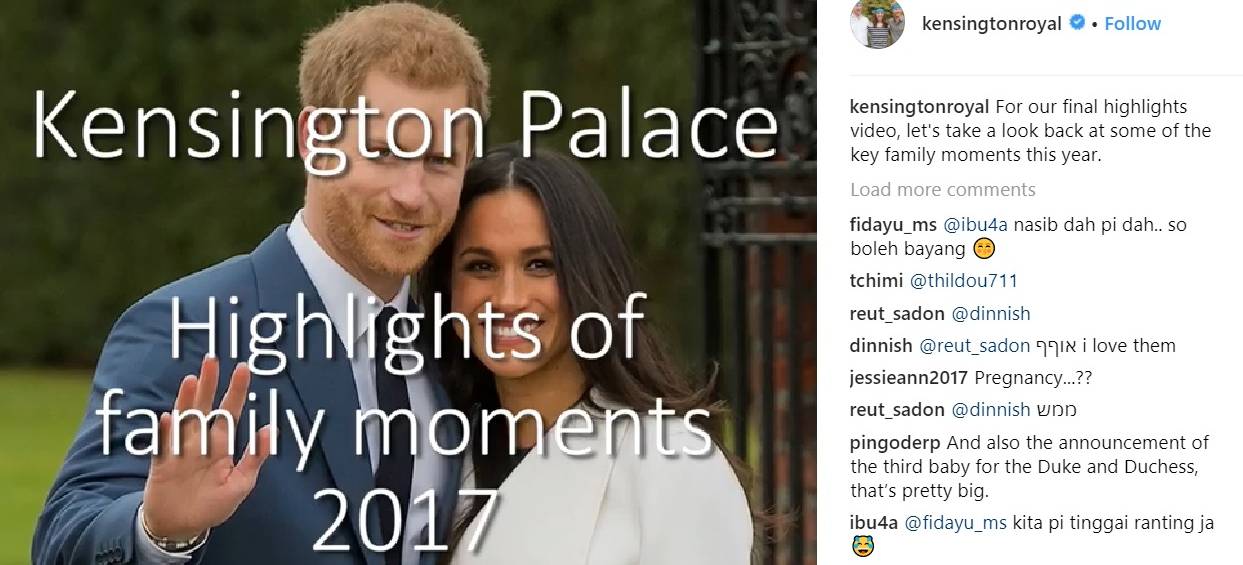The height and width of the screenshot is (565, 1243).
Task: Open ibu4a commenter username
Action: (x=874, y=522)
